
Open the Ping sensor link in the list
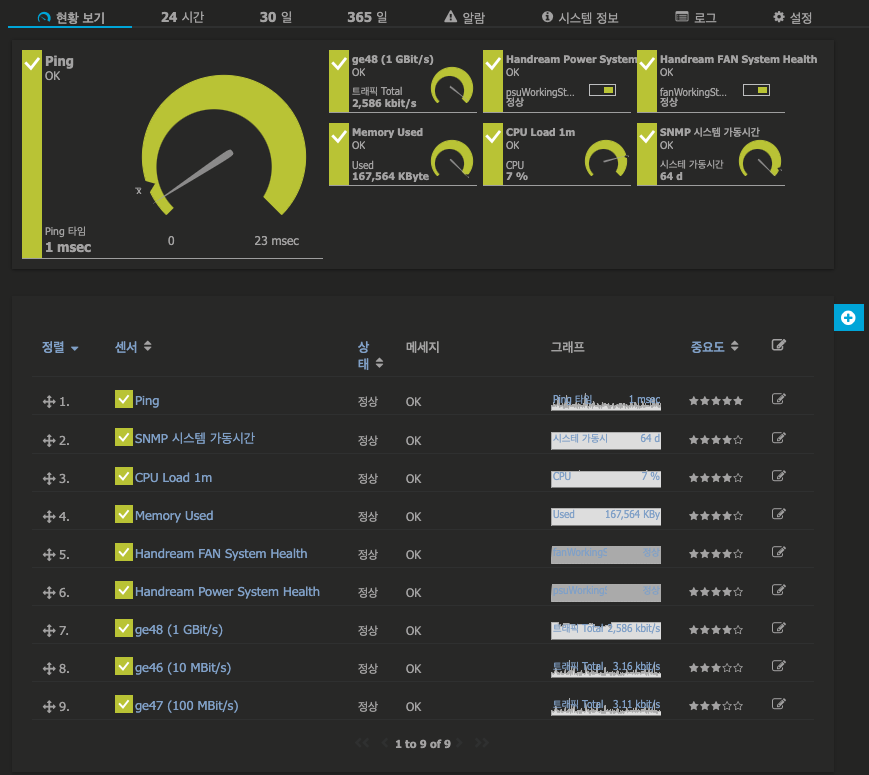pyautogui.click(x=147, y=401)
